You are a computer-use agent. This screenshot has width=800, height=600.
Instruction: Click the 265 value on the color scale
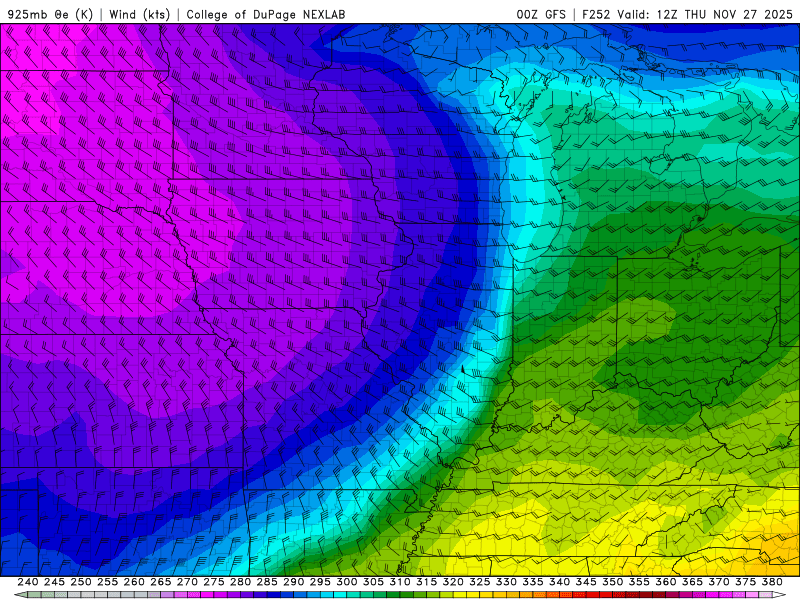coord(161,582)
